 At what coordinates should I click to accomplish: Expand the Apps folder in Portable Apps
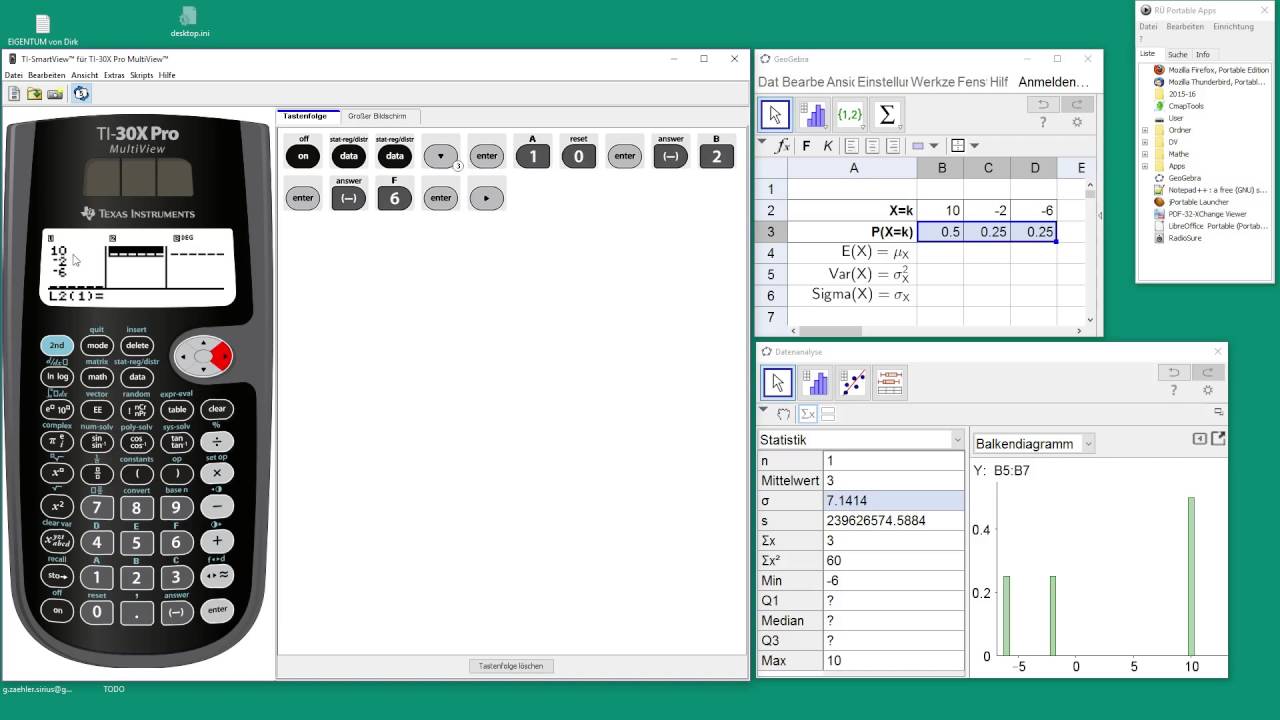pos(1145,166)
